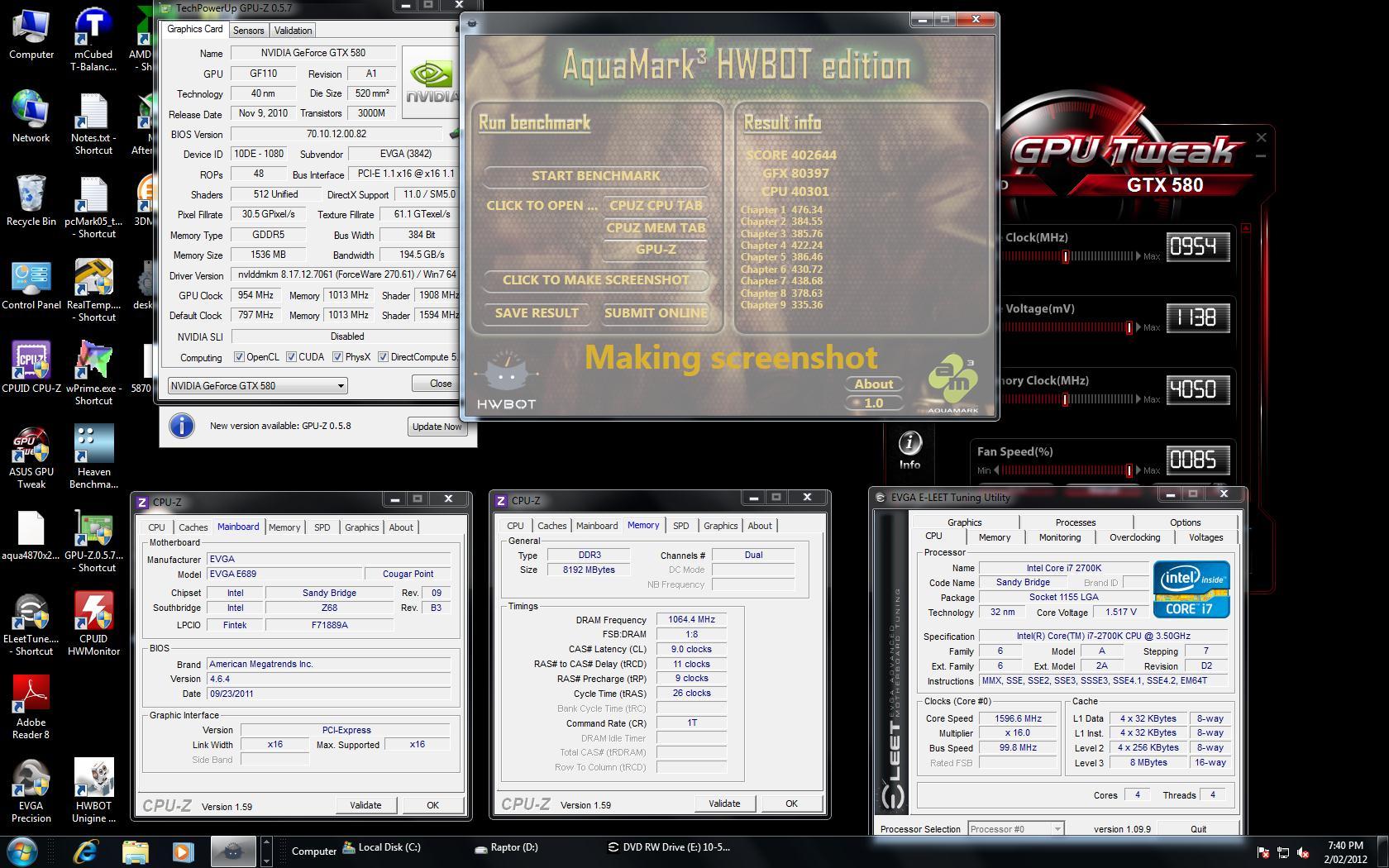The height and width of the screenshot is (868, 1389).
Task: Open pcMark05 shortcut icon
Action: click(93, 207)
